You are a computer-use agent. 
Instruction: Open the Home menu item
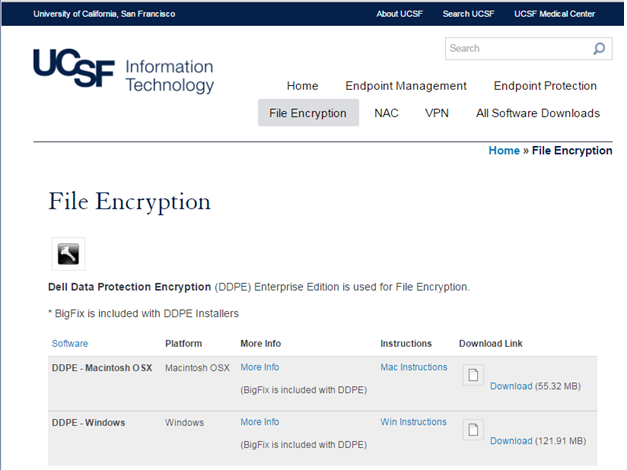[302, 86]
